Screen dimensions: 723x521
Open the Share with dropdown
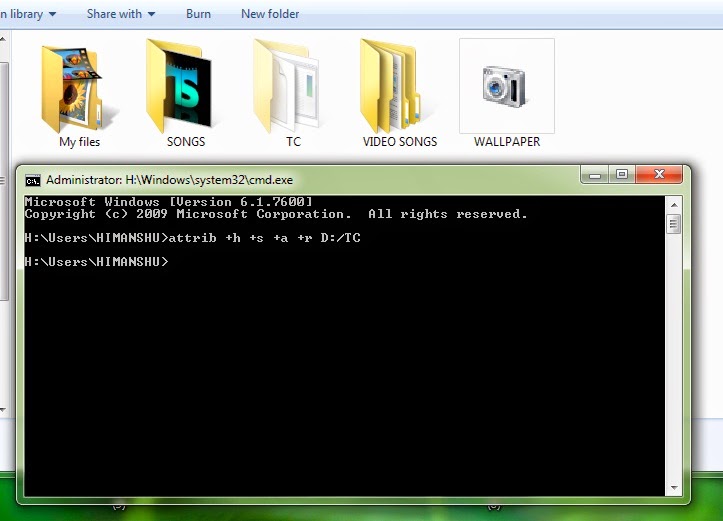click(121, 14)
